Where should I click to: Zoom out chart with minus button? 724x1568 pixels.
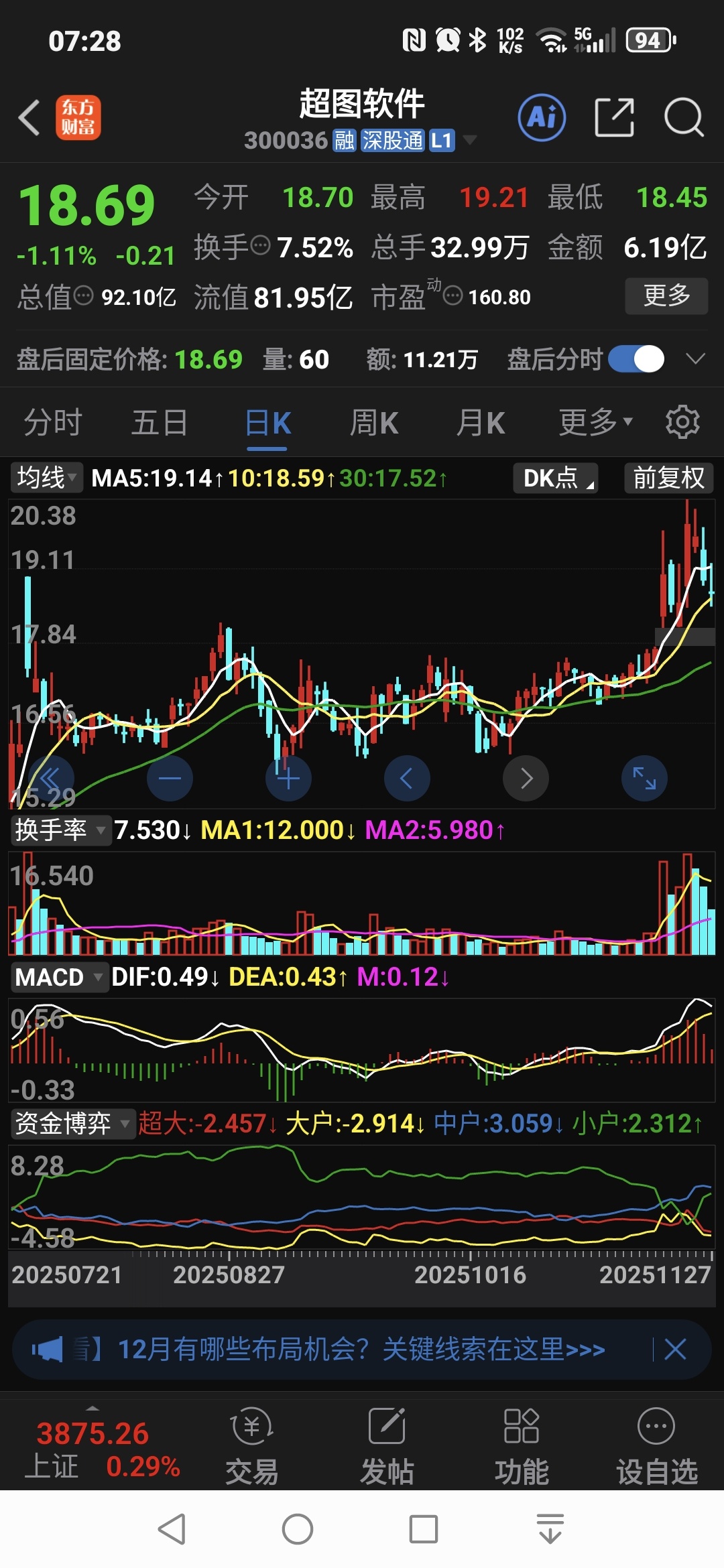coord(170,778)
